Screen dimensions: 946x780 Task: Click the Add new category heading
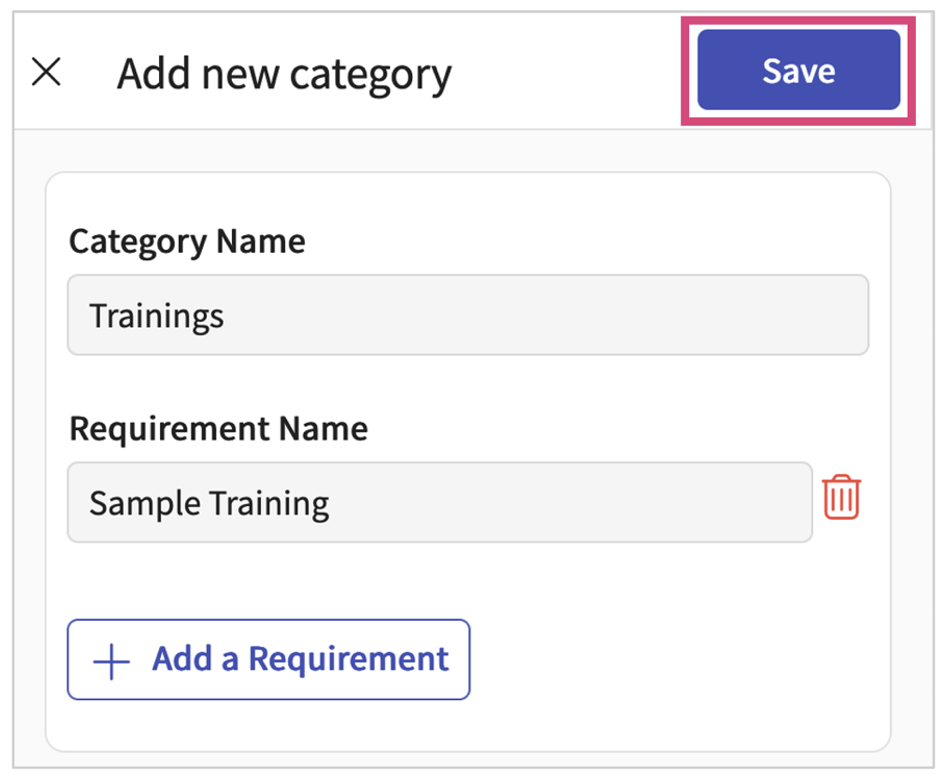[x=284, y=75]
